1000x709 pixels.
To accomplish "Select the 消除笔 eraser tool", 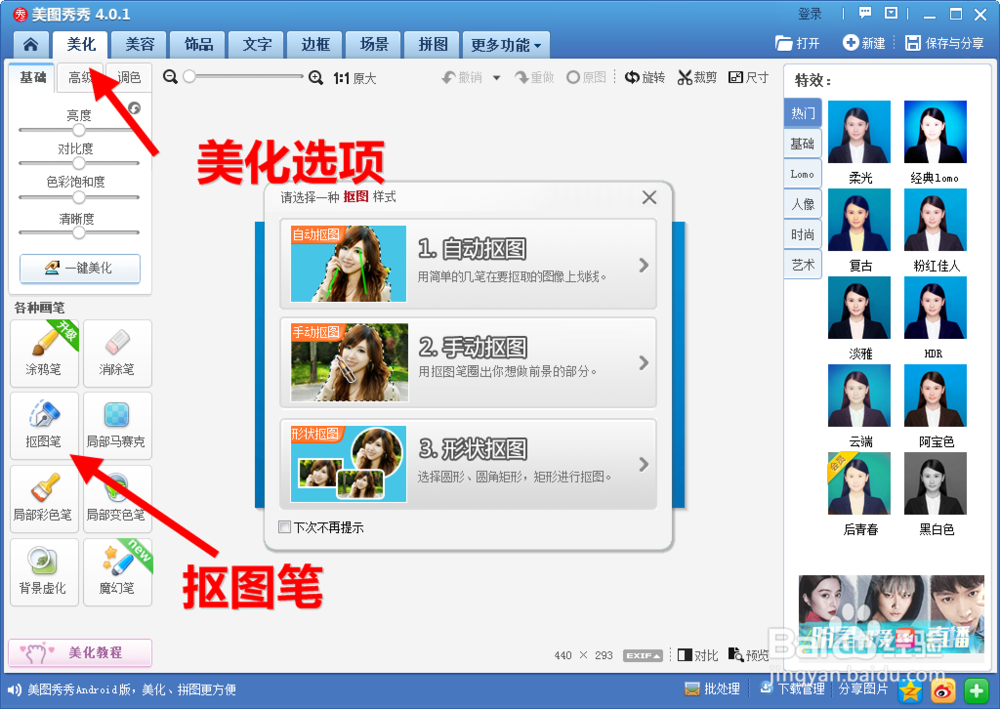I will 117,353.
